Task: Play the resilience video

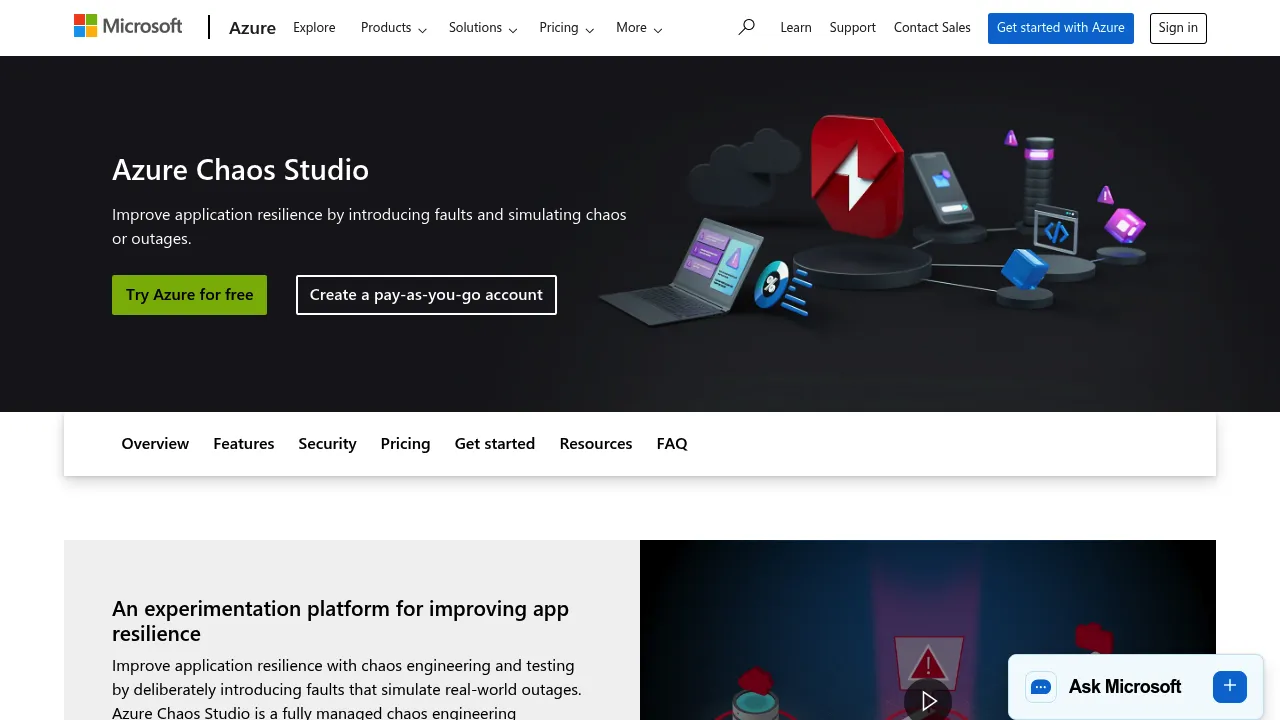Action: pos(928,701)
